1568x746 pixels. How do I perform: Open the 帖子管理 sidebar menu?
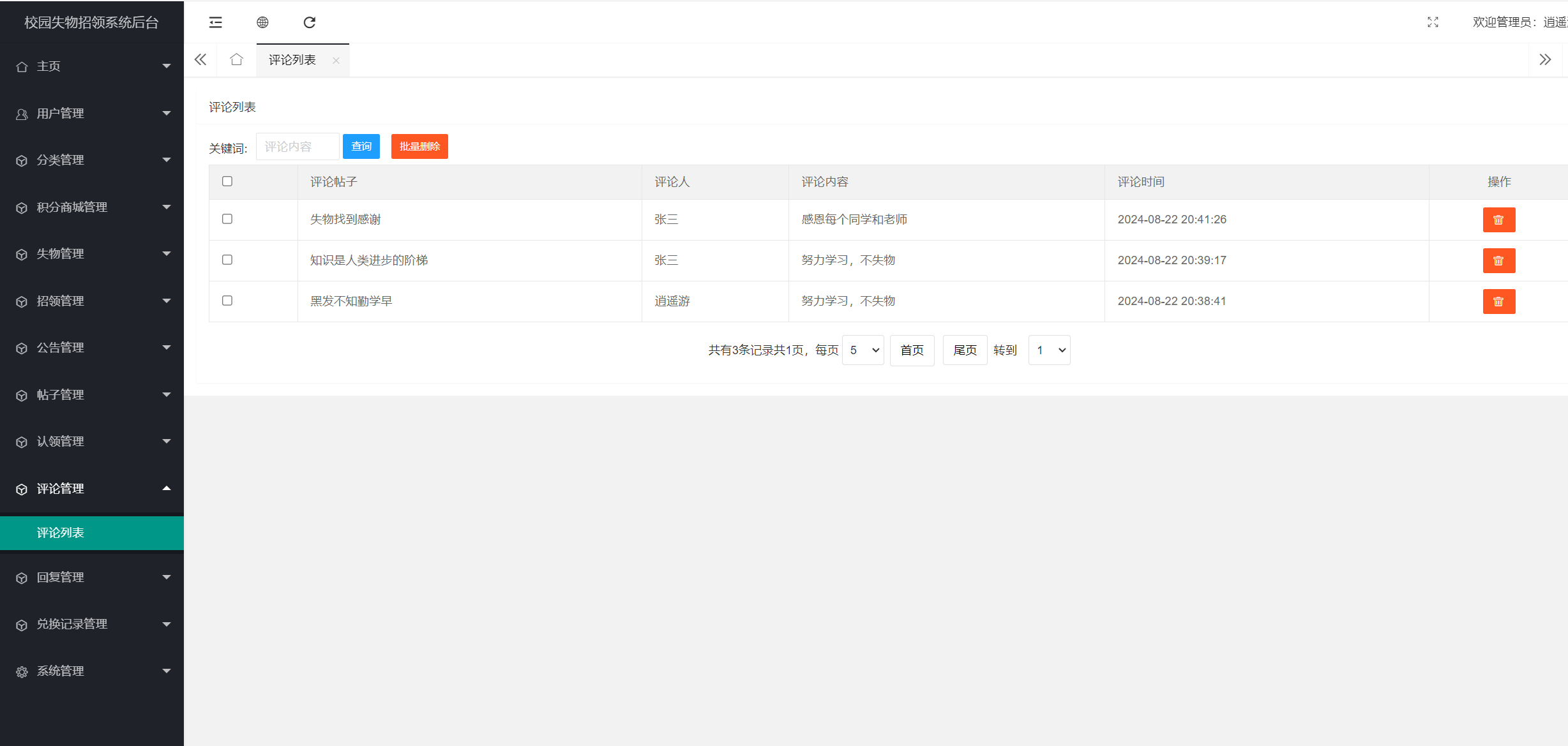coord(92,395)
